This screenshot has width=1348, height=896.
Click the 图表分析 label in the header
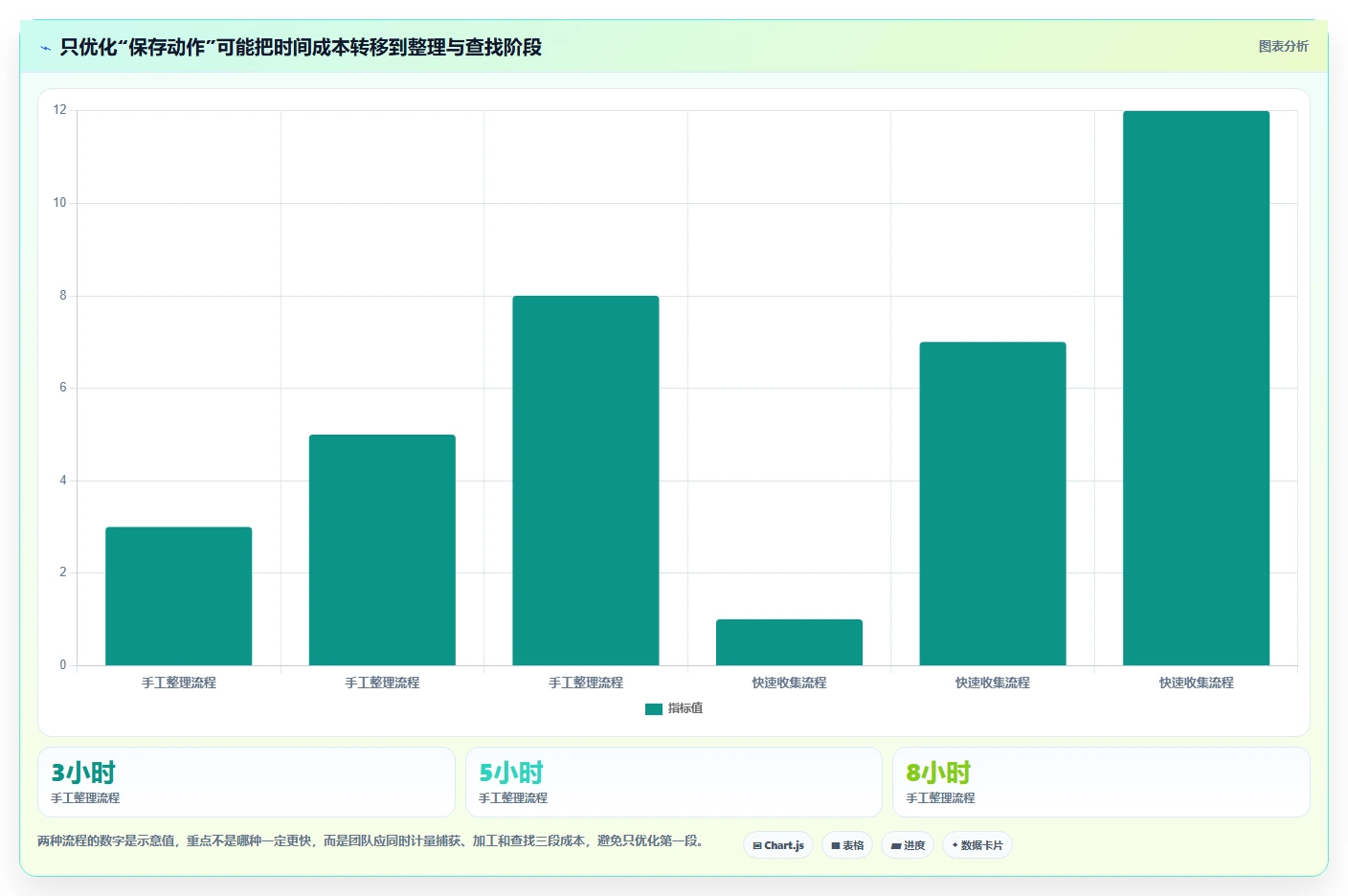click(x=1283, y=46)
